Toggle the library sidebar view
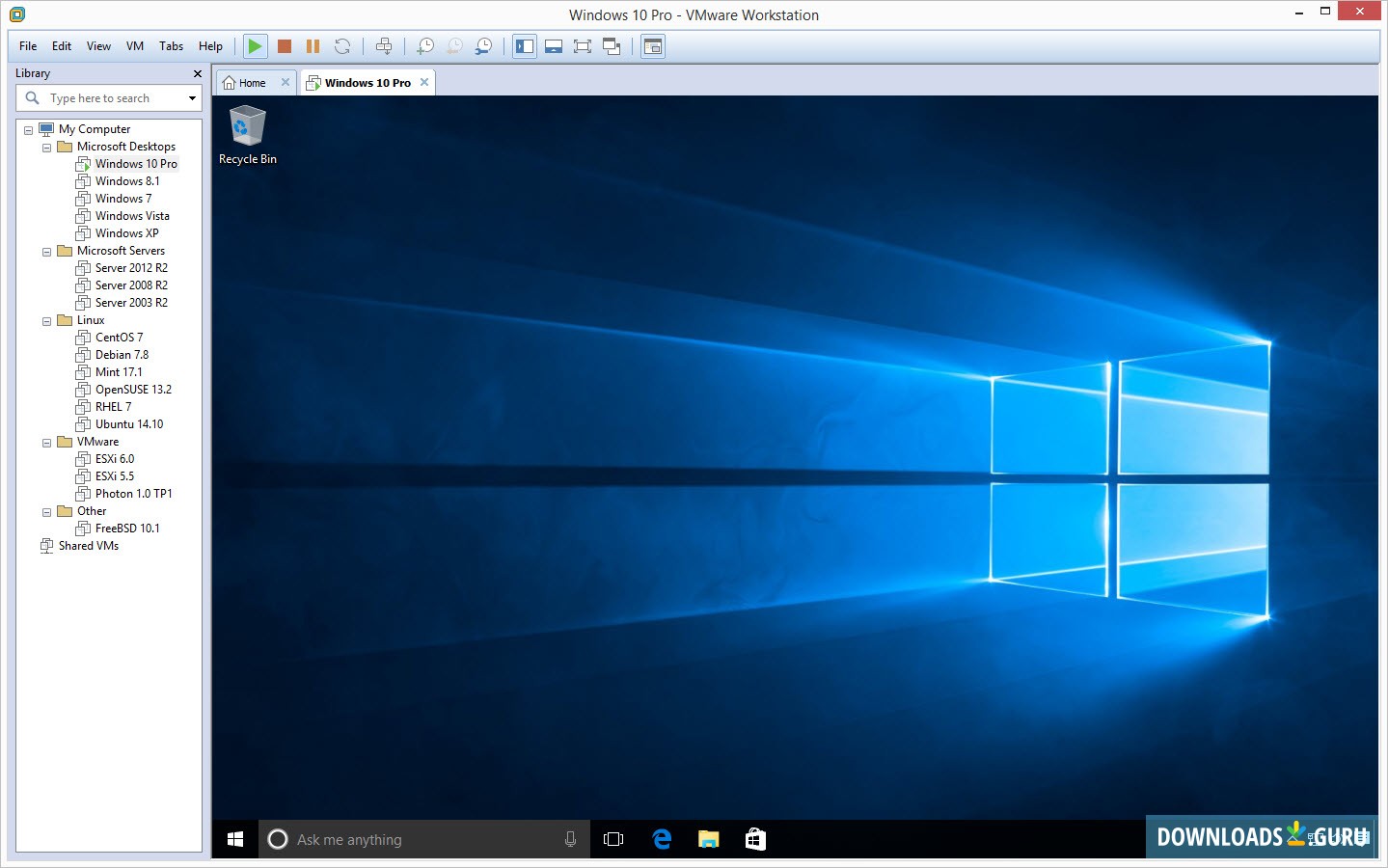The height and width of the screenshot is (868, 1388). click(x=525, y=46)
